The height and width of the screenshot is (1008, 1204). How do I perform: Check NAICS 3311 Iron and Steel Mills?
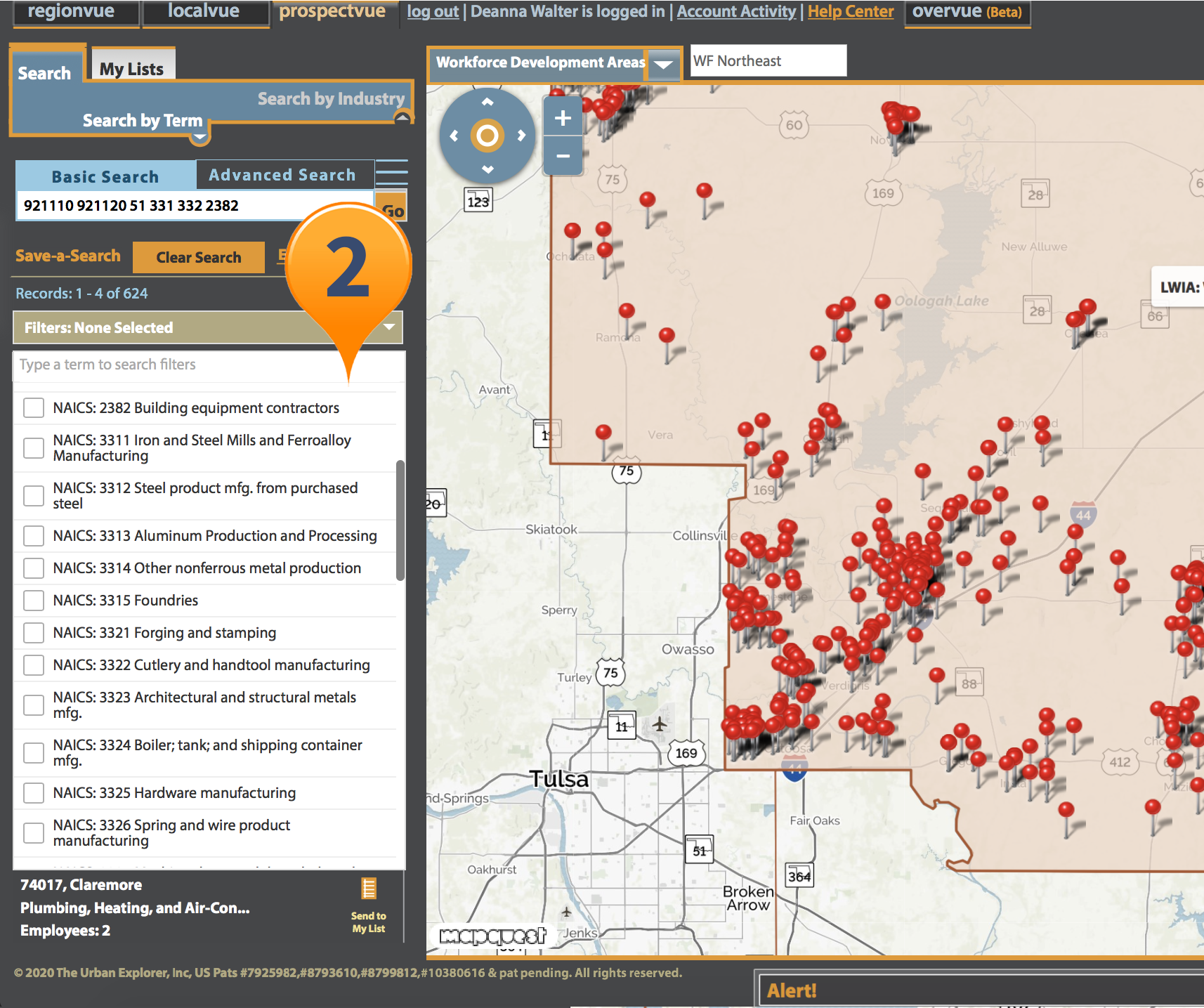(x=34, y=448)
